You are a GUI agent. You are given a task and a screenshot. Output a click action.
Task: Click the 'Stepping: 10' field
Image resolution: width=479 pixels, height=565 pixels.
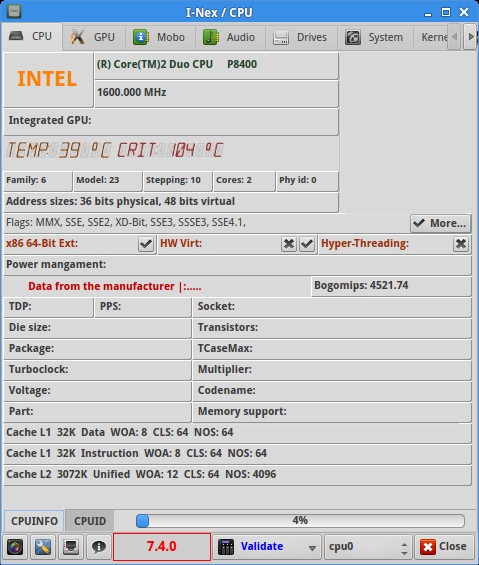click(177, 181)
